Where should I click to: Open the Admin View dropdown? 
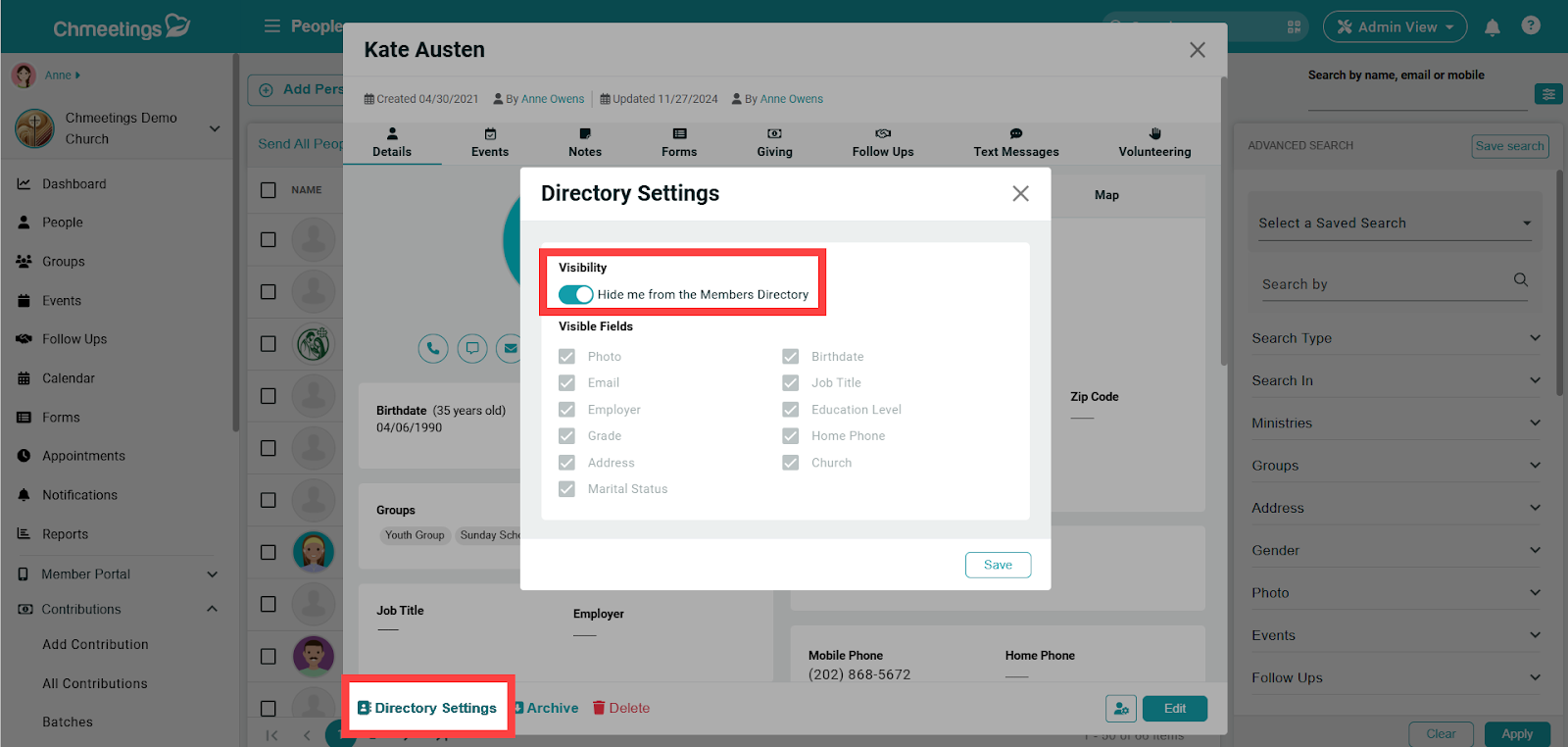[1395, 27]
